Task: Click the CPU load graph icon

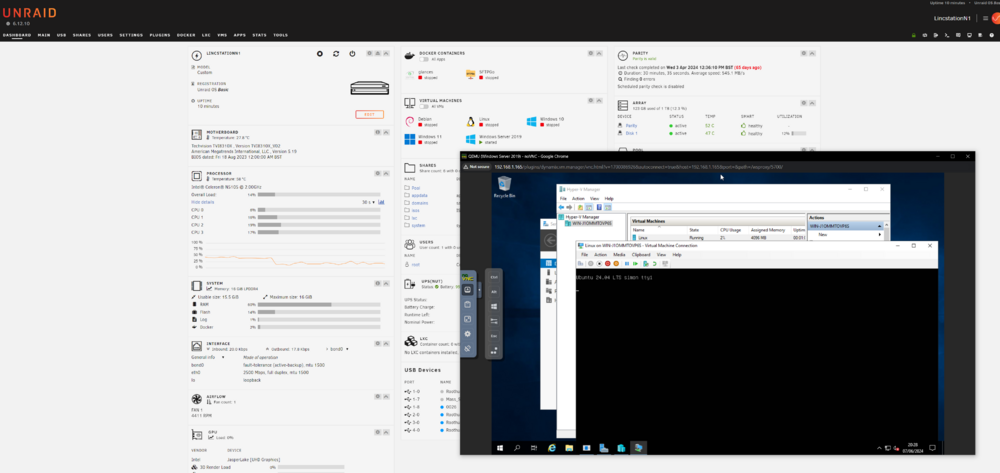Action: (381, 202)
